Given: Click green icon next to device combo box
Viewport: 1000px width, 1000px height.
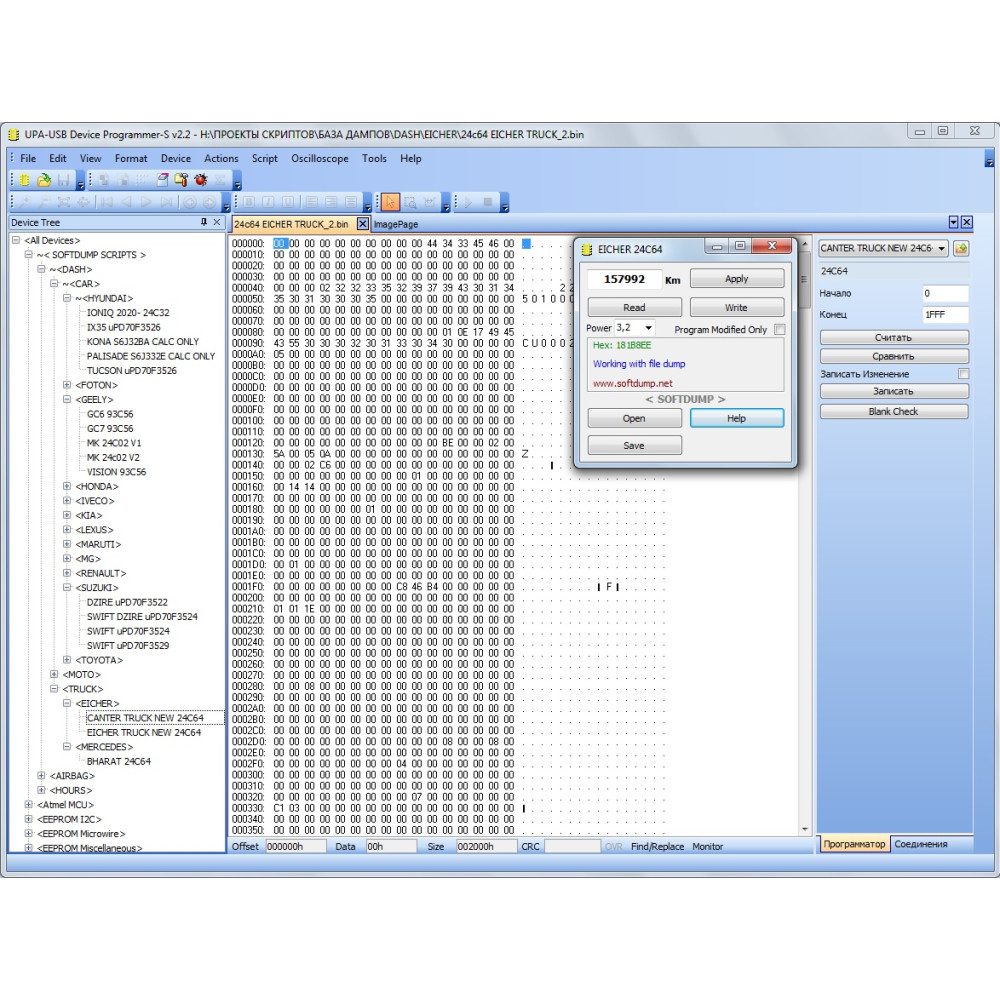Looking at the screenshot, I should tap(961, 248).
